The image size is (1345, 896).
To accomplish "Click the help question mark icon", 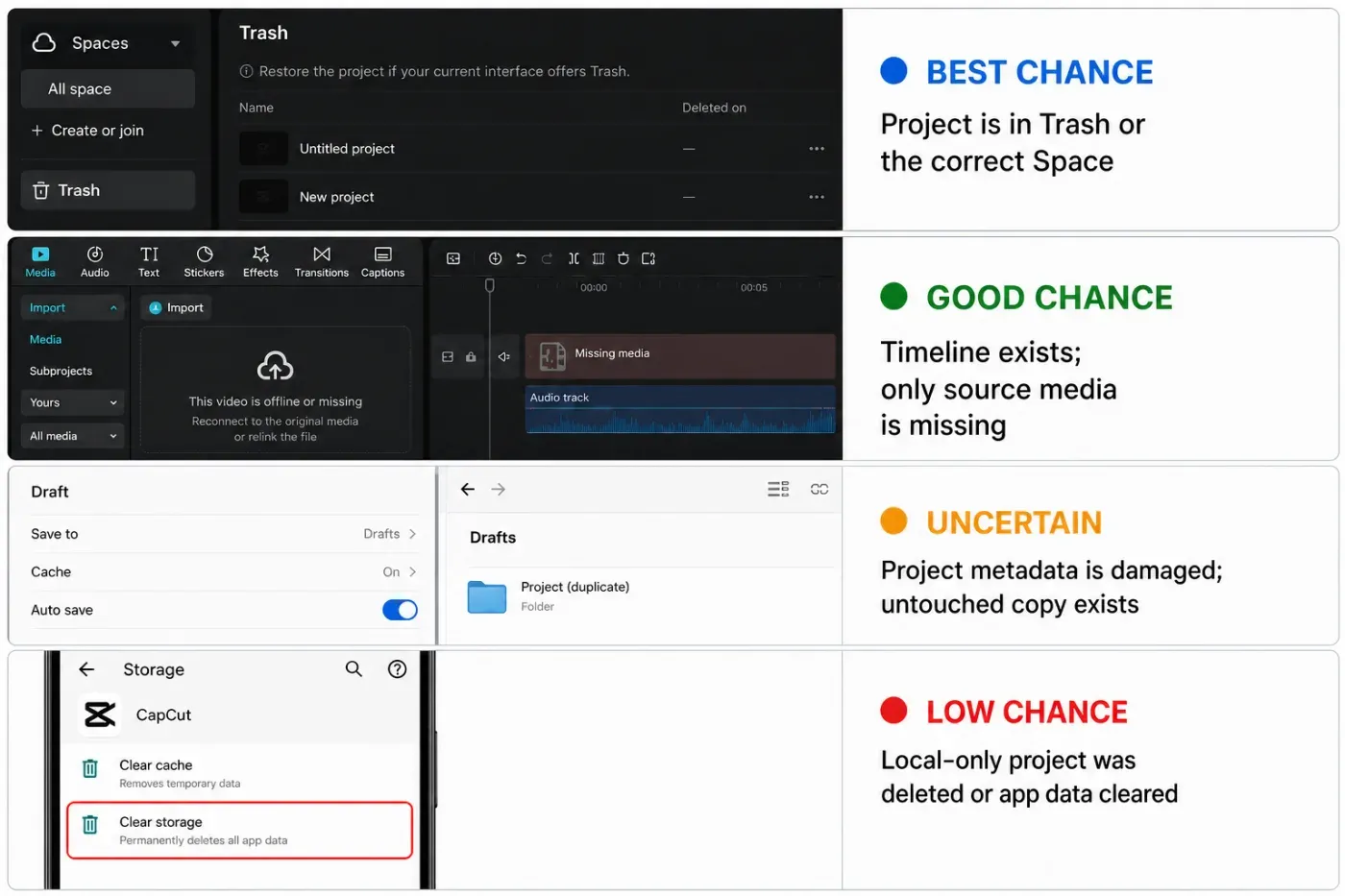I will point(397,669).
